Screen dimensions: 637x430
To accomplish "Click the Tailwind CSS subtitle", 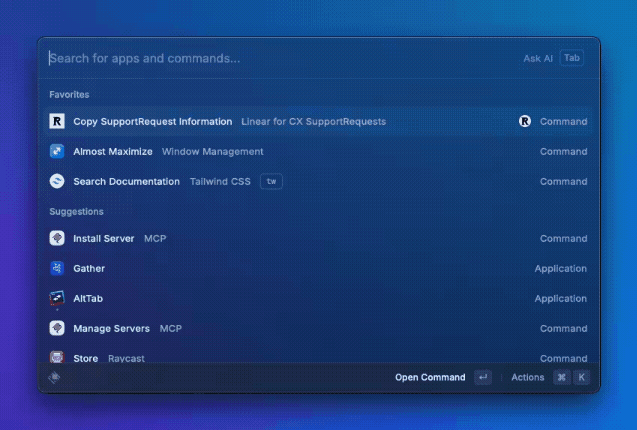I will [x=220, y=182].
